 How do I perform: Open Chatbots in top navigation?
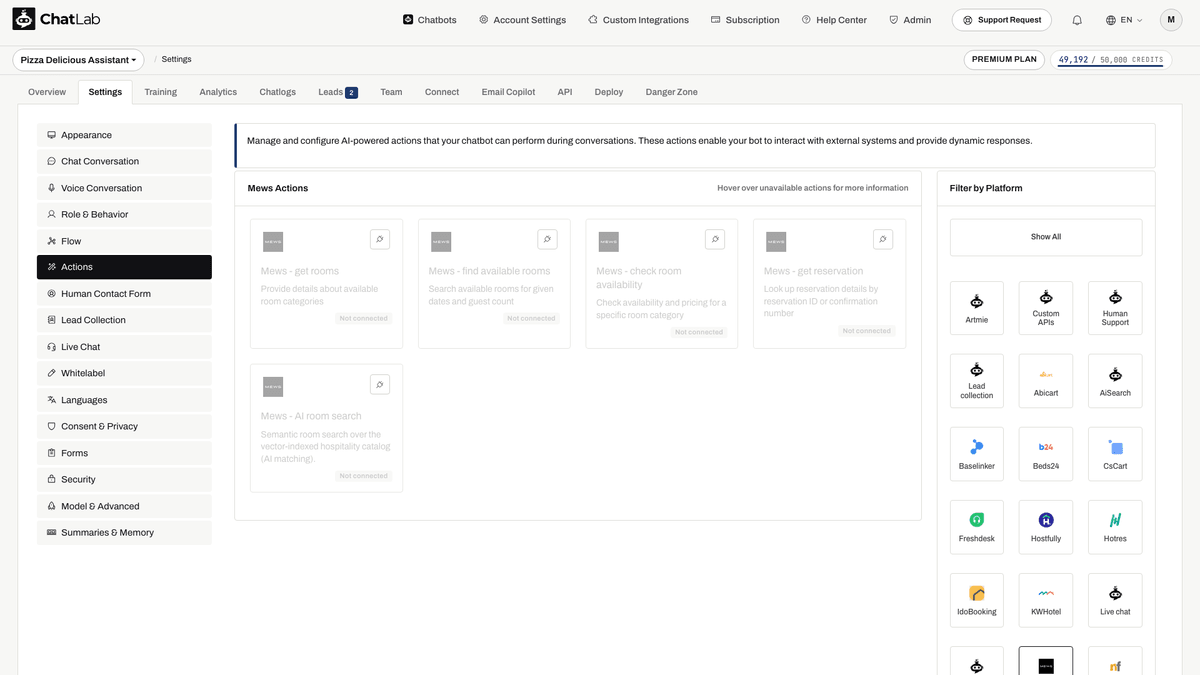click(429, 20)
